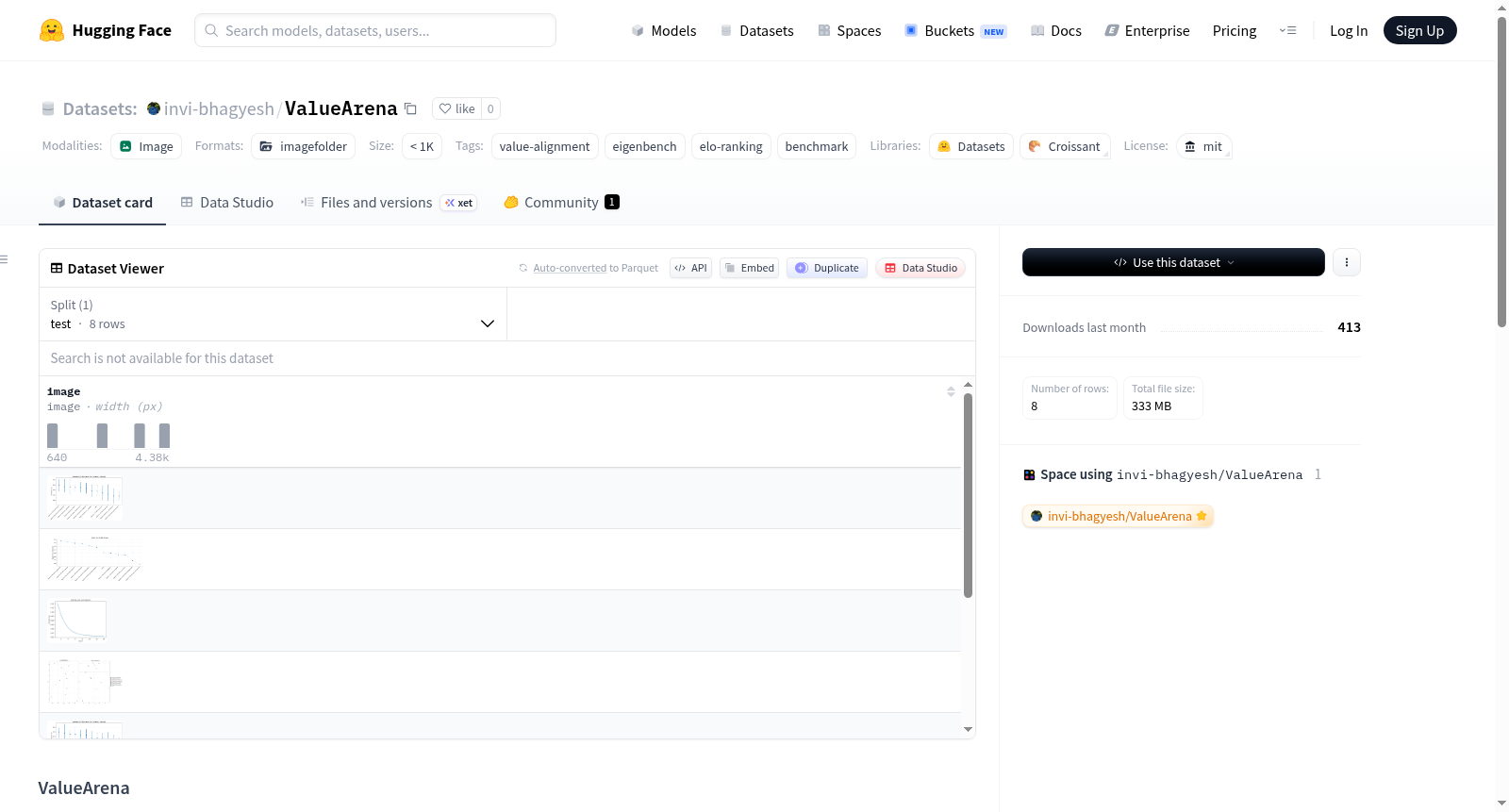1509x812 pixels.
Task: Copy the dataset name with the copy icon
Action: (x=410, y=108)
